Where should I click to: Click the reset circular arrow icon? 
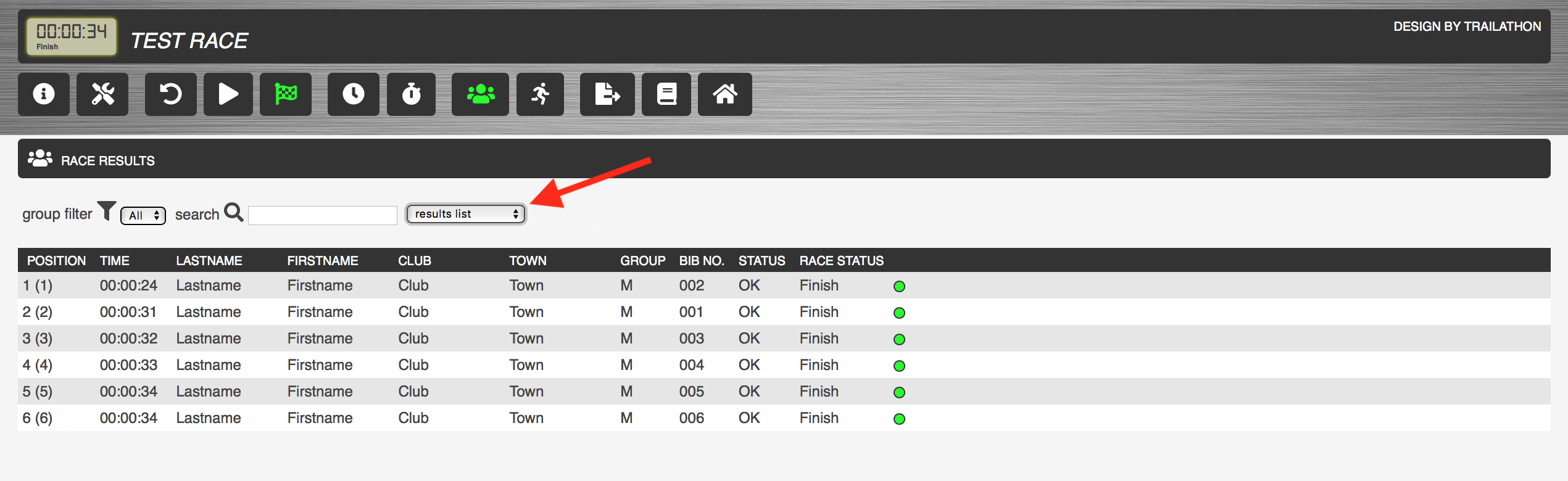[x=170, y=94]
